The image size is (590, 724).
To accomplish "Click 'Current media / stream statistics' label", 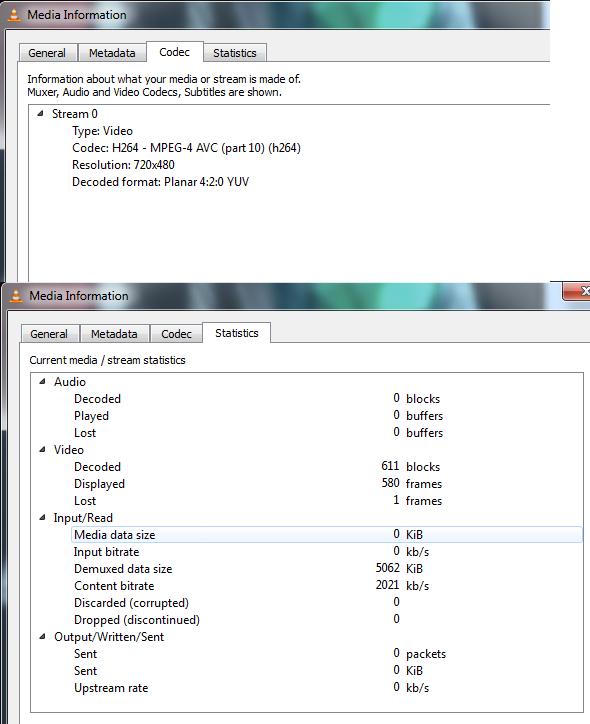I will coord(108,360).
